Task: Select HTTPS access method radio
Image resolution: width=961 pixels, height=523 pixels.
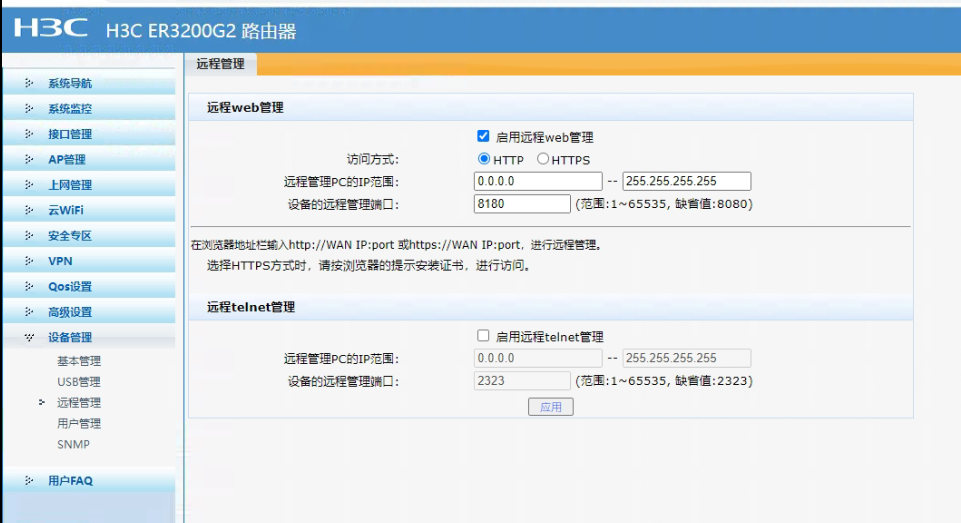Action: pyautogui.click(x=542, y=159)
